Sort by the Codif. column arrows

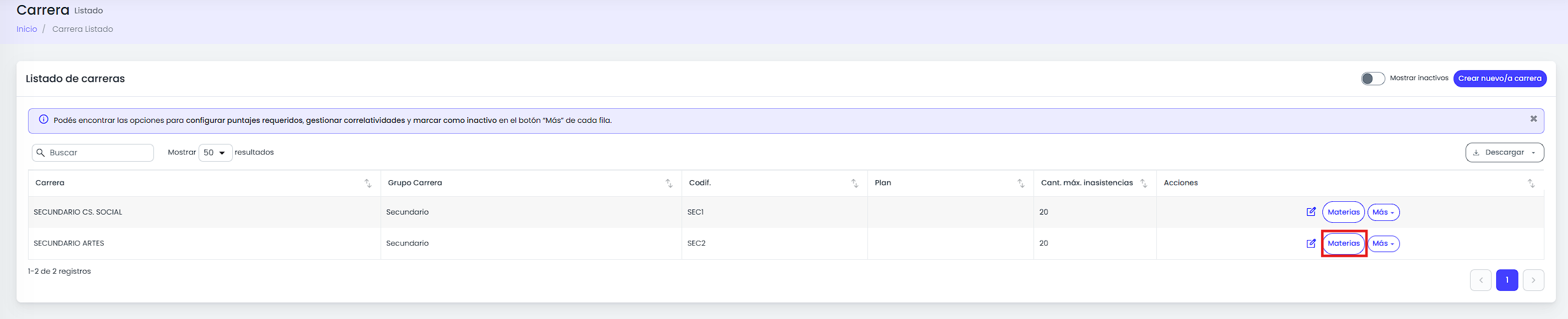pos(855,183)
